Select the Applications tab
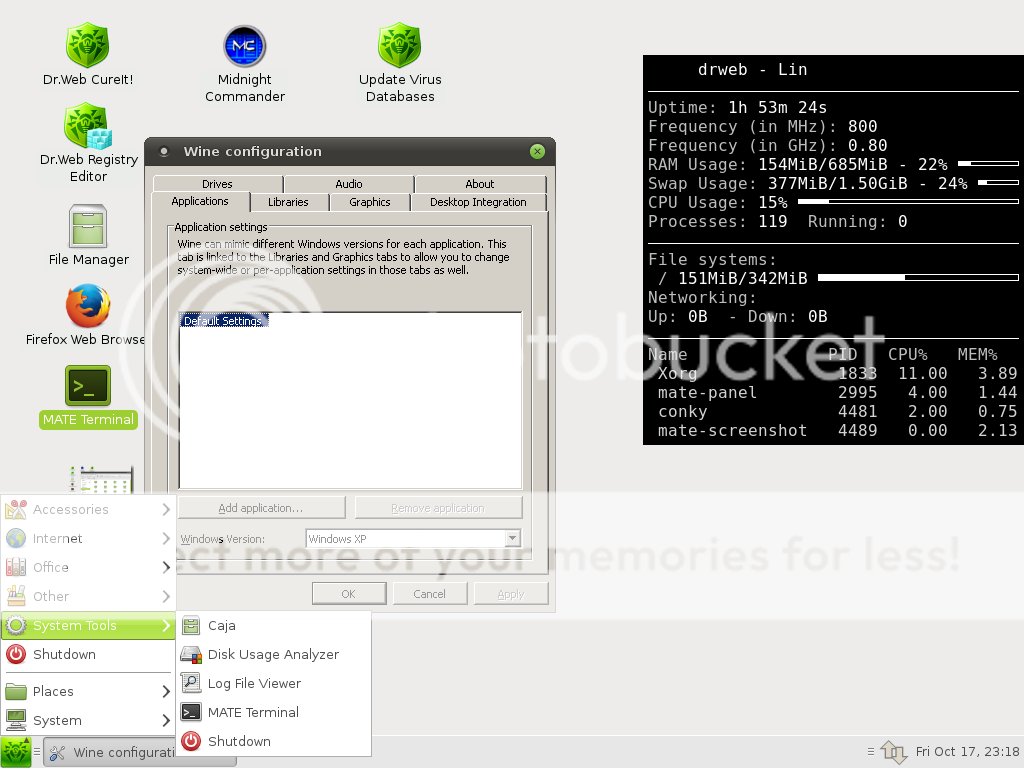Viewport: 1024px width, 768px height. [200, 201]
